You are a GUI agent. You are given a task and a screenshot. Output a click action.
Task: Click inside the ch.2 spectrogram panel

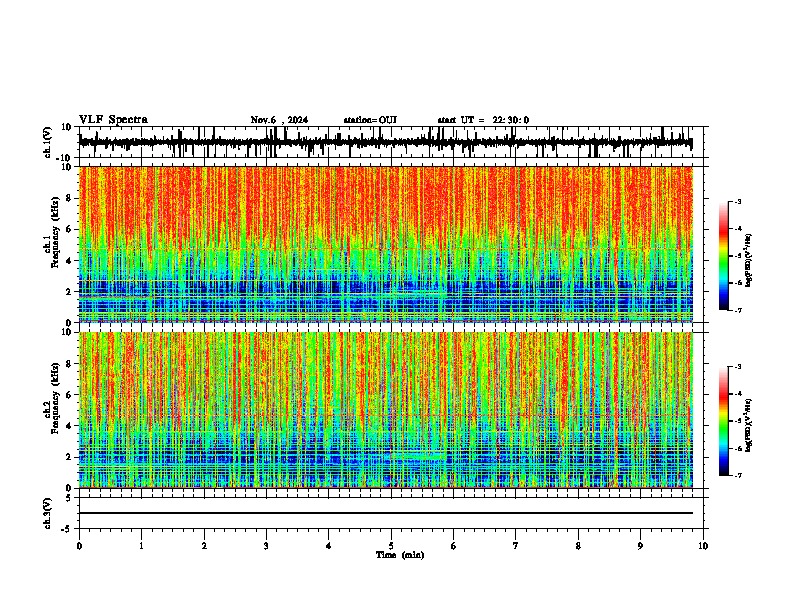[x=386, y=410]
